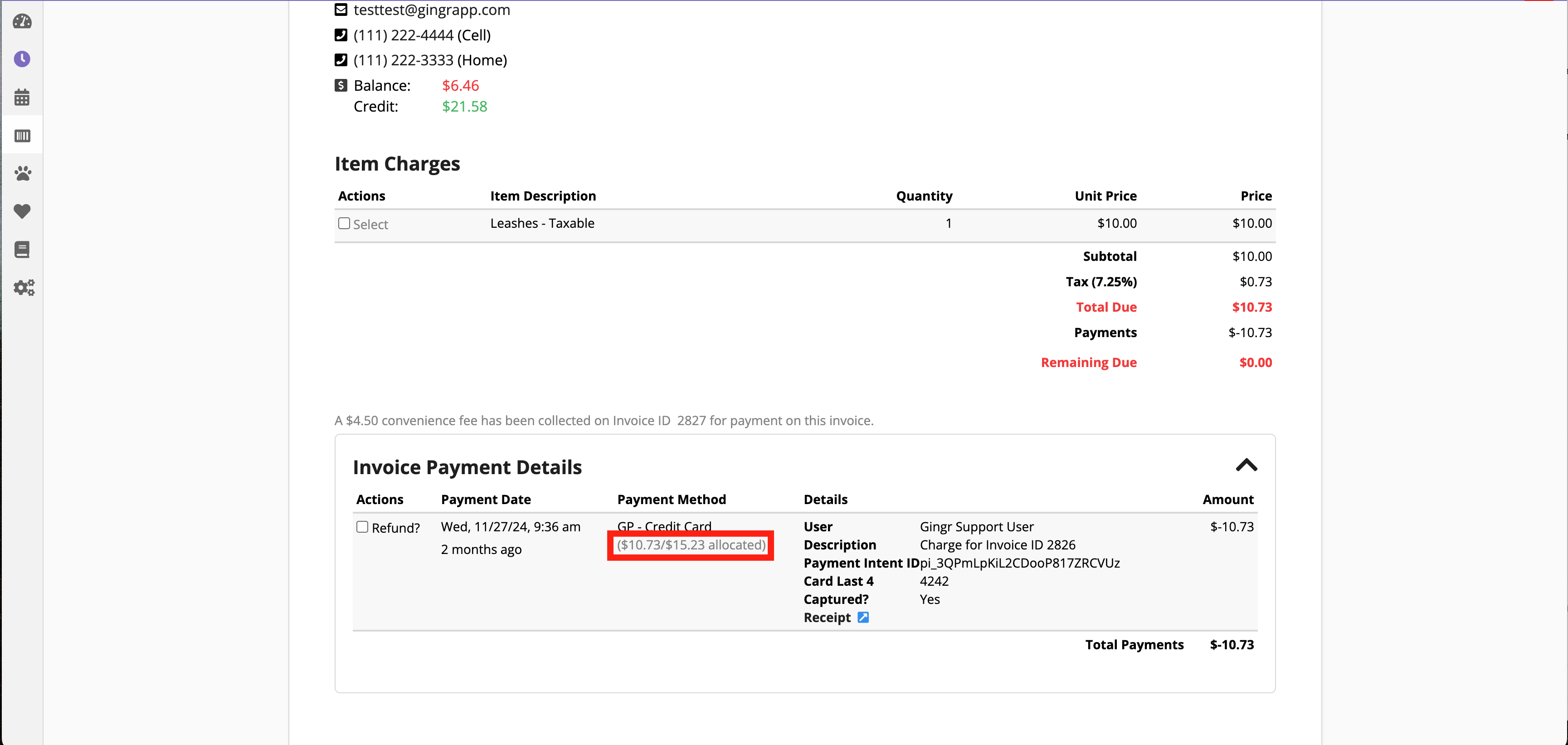Open the dashboard gauge icon in sidebar

tap(23, 21)
